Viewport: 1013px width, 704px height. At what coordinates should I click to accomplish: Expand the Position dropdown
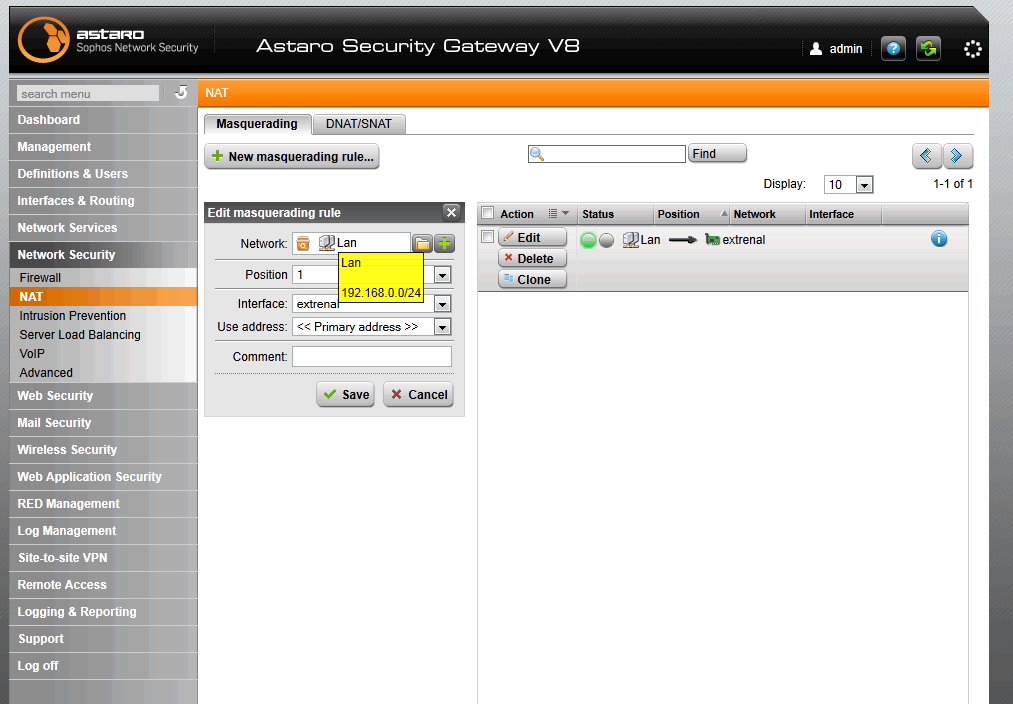click(443, 275)
